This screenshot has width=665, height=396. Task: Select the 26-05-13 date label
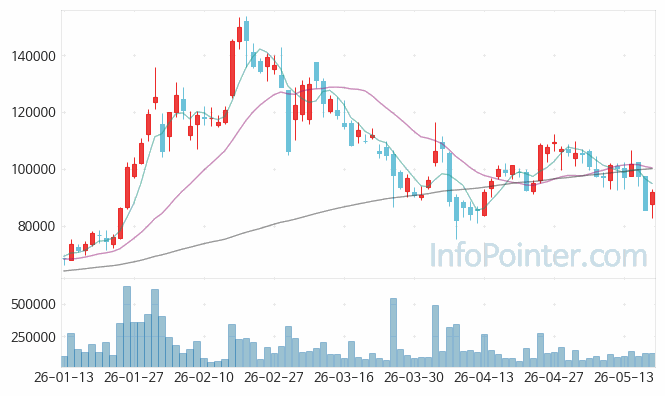tap(624, 377)
